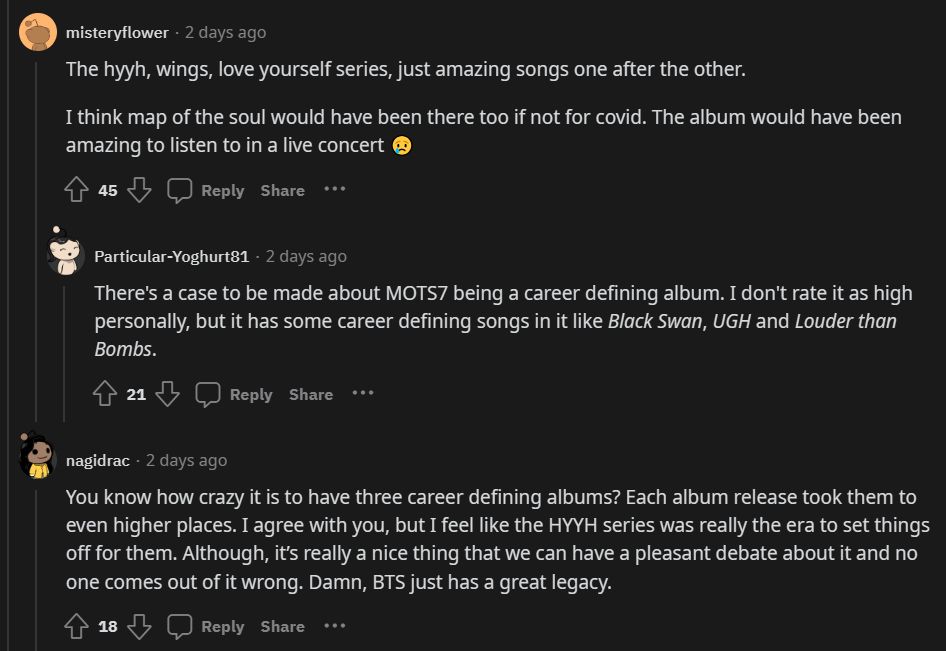Screen dimensions: 946x651
Task: Open the overflow menu on misteryflower's comment
Action: tap(335, 190)
